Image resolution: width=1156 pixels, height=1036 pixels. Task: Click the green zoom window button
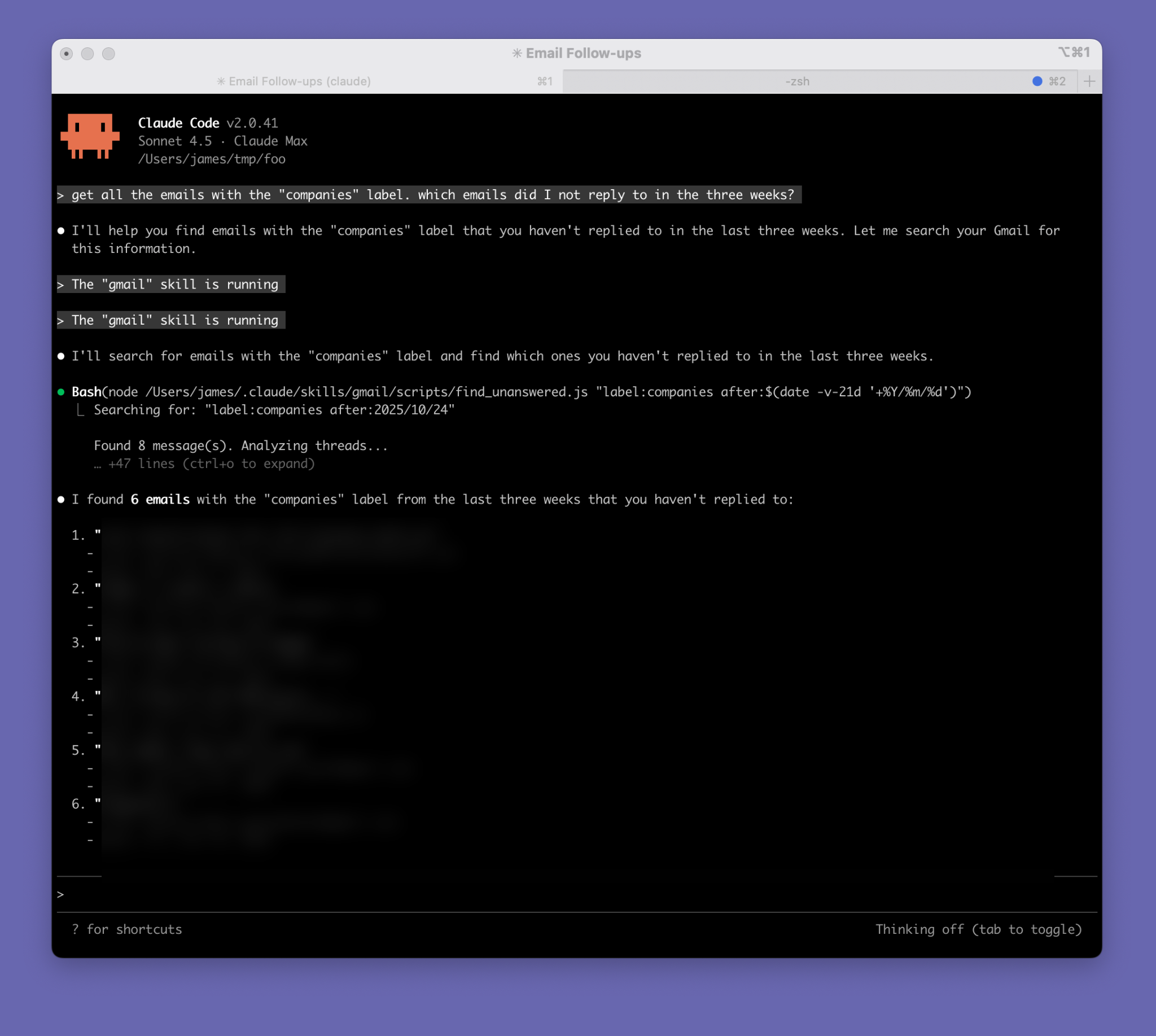109,54
